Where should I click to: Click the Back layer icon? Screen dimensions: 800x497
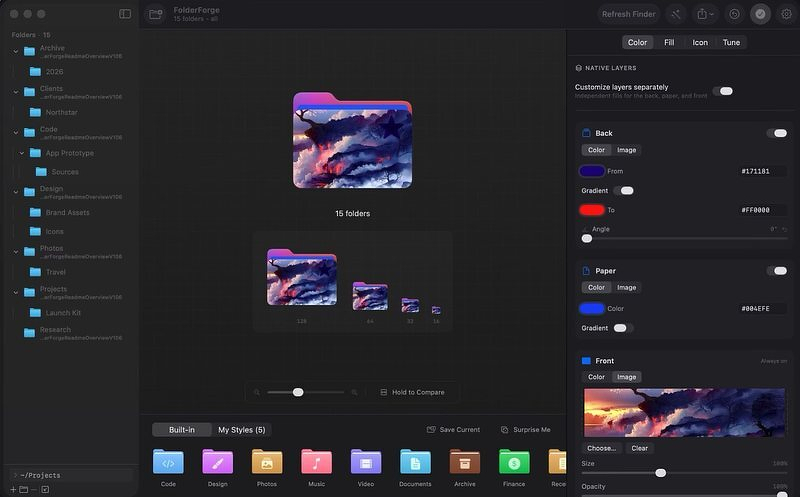[586, 133]
